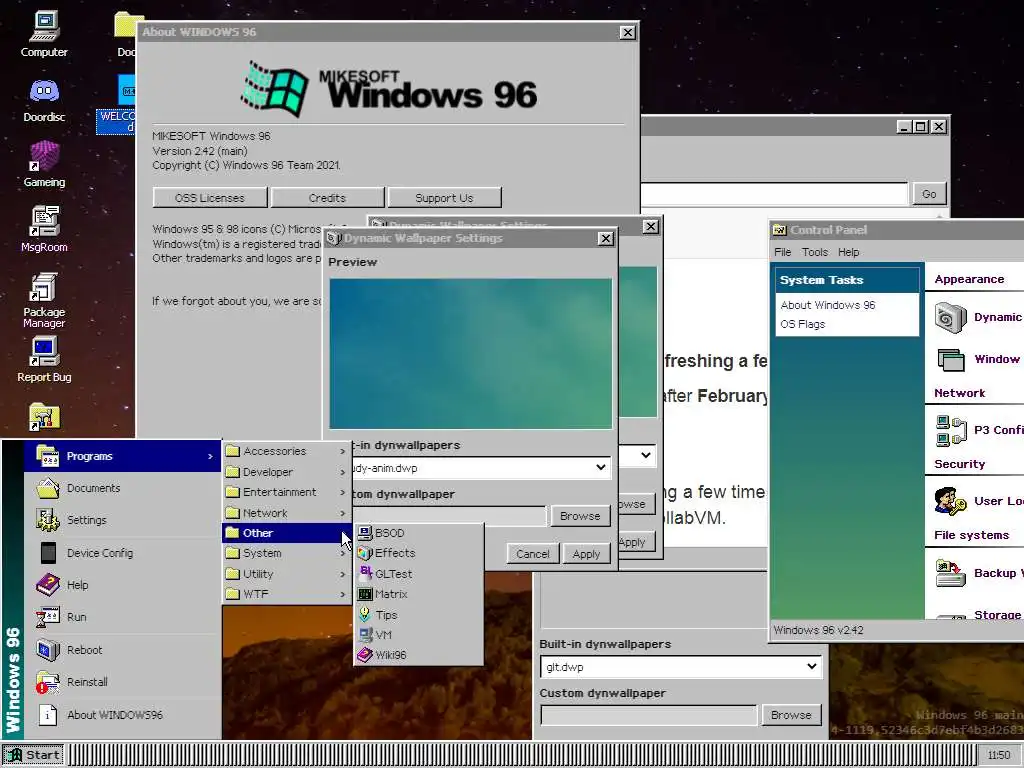Select Reinstall in the Start menu
Screen dimensions: 1024x768
(x=122, y=682)
